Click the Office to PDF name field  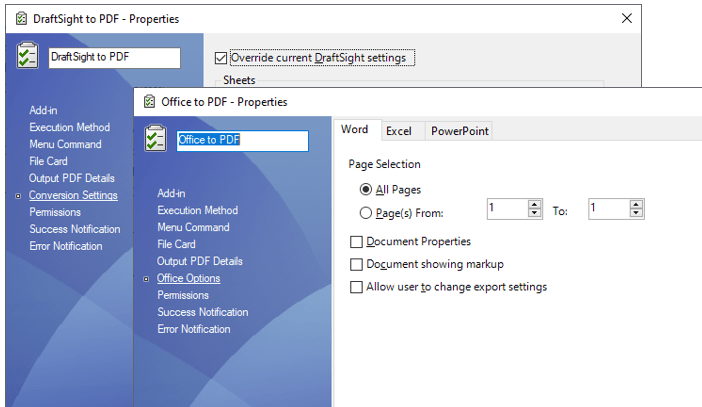click(x=242, y=141)
